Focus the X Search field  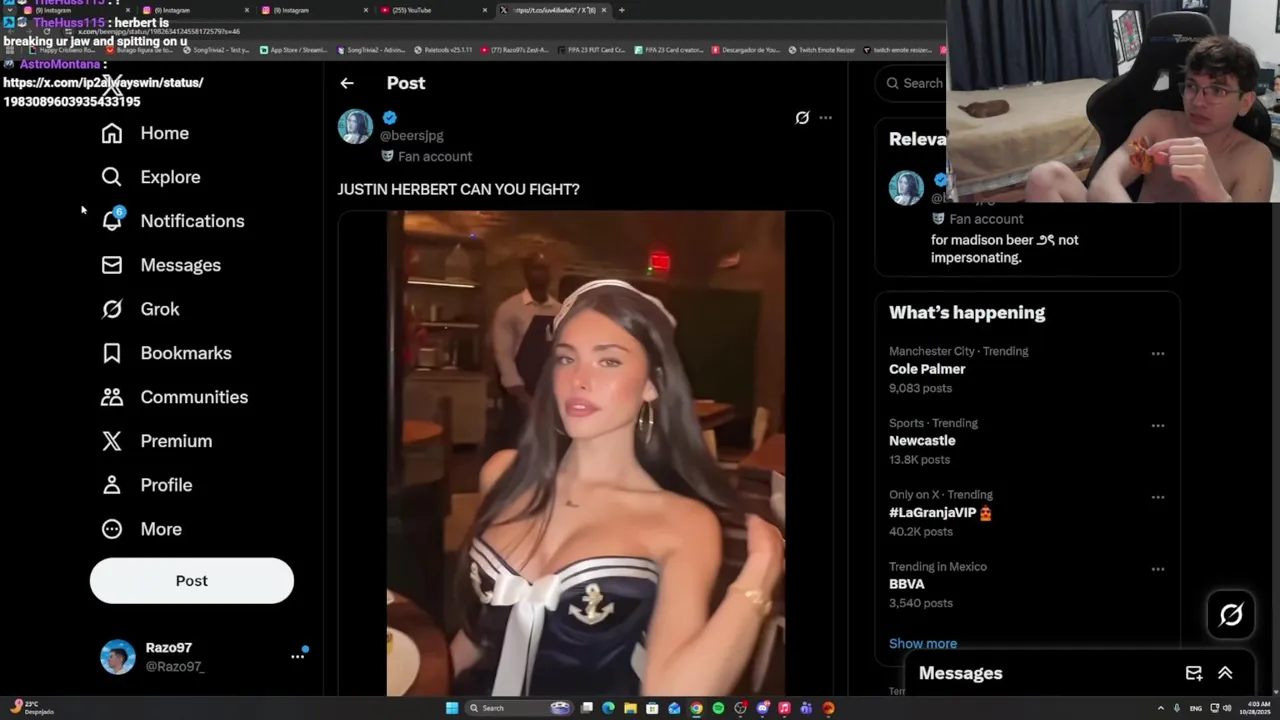[x=912, y=83]
